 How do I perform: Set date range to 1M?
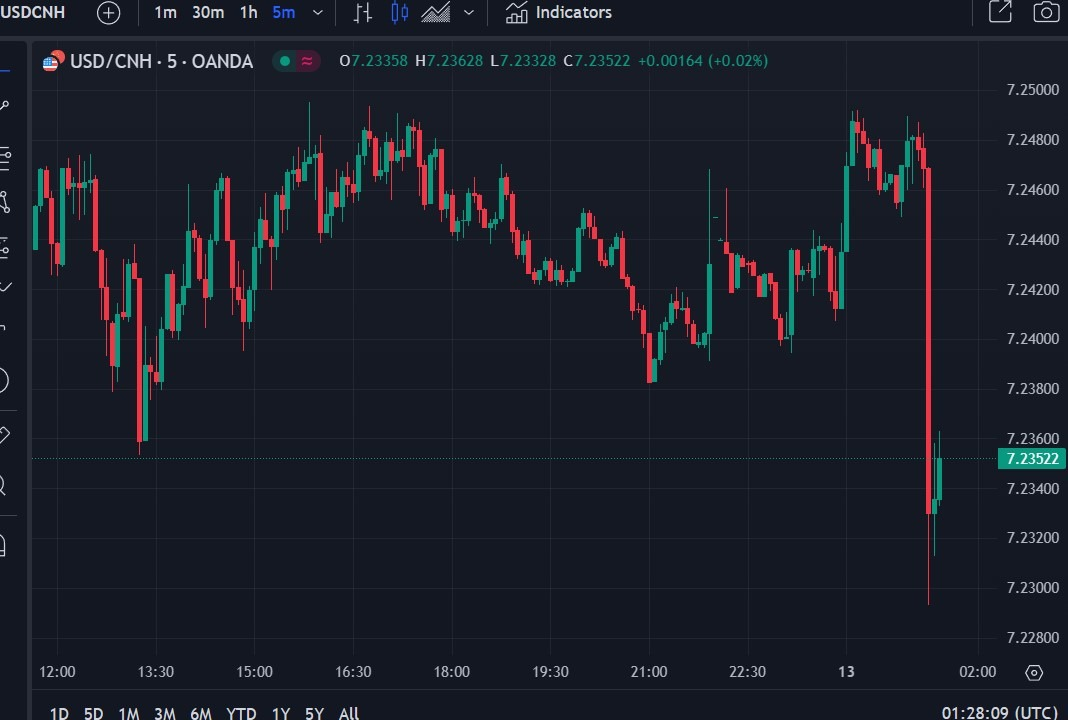point(129,713)
